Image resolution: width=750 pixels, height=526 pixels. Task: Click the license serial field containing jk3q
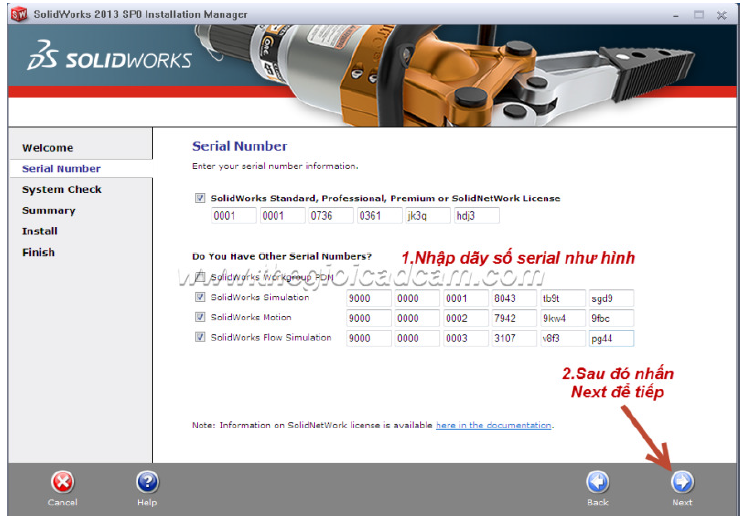point(428,216)
